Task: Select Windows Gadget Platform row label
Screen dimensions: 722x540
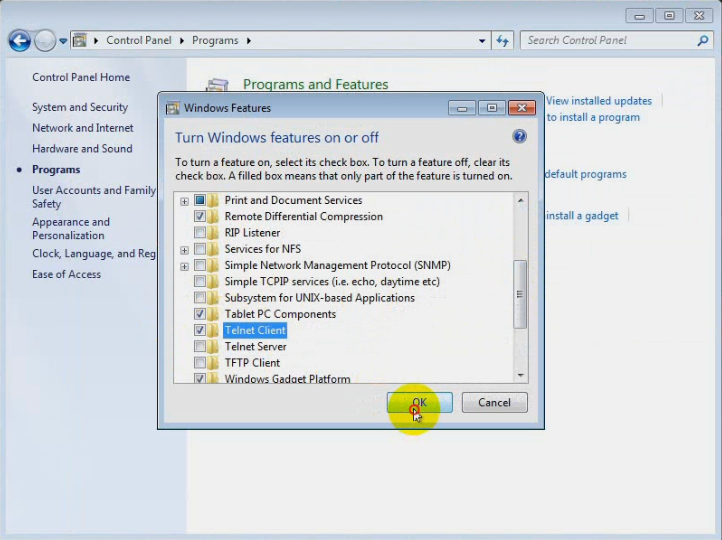Action: (287, 379)
